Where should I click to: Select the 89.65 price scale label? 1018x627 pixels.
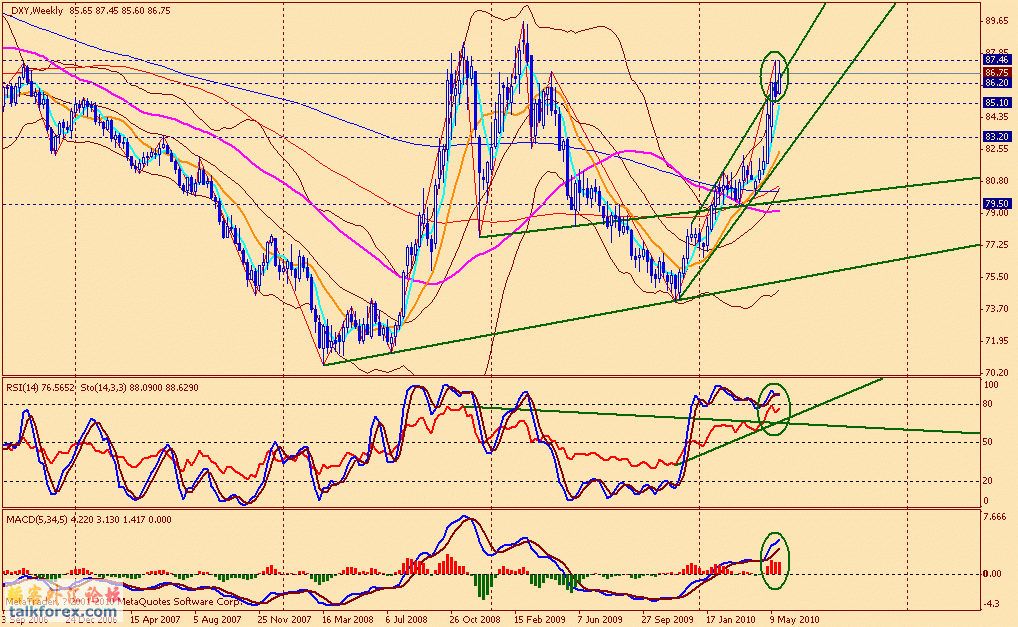pyautogui.click(x=997, y=21)
